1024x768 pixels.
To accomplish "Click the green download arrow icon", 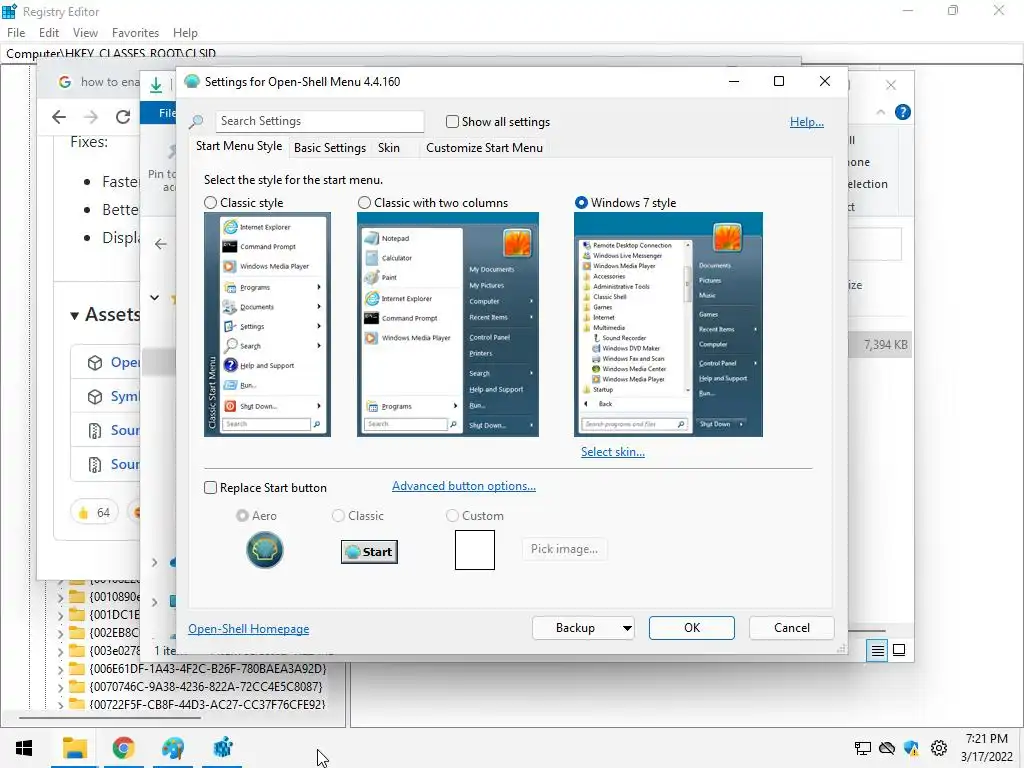I will [156, 84].
